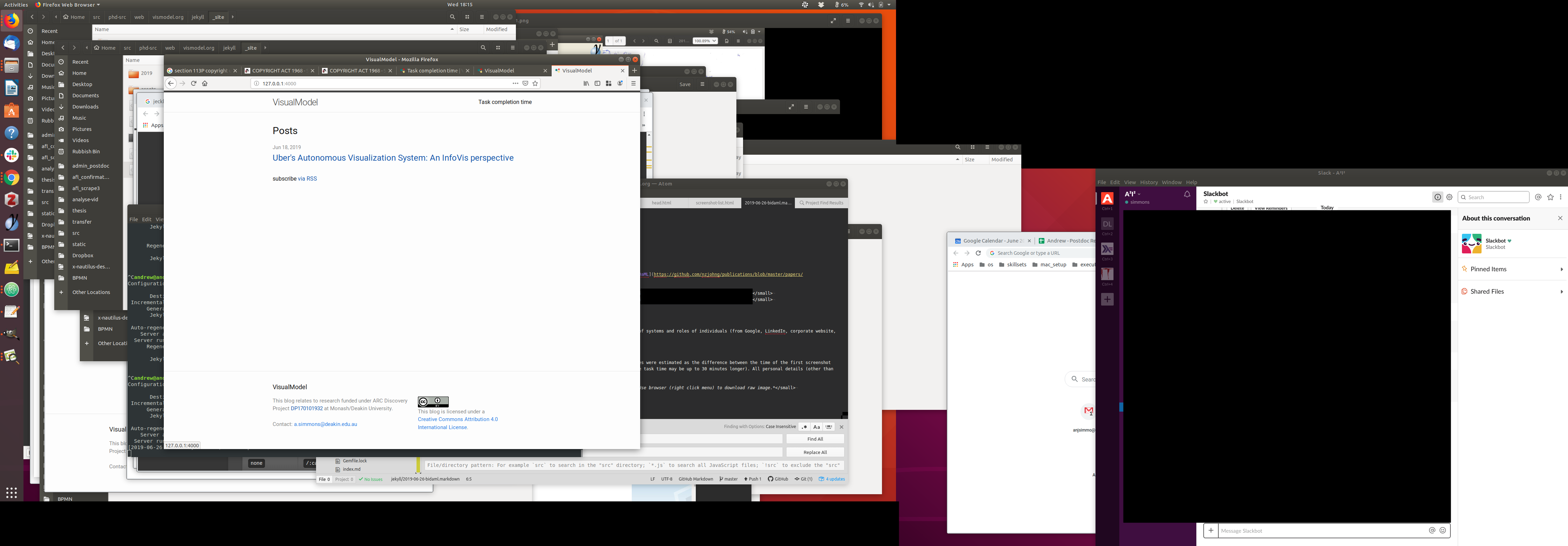Open Firefox home page icon
The image size is (1568, 546).
tap(205, 83)
